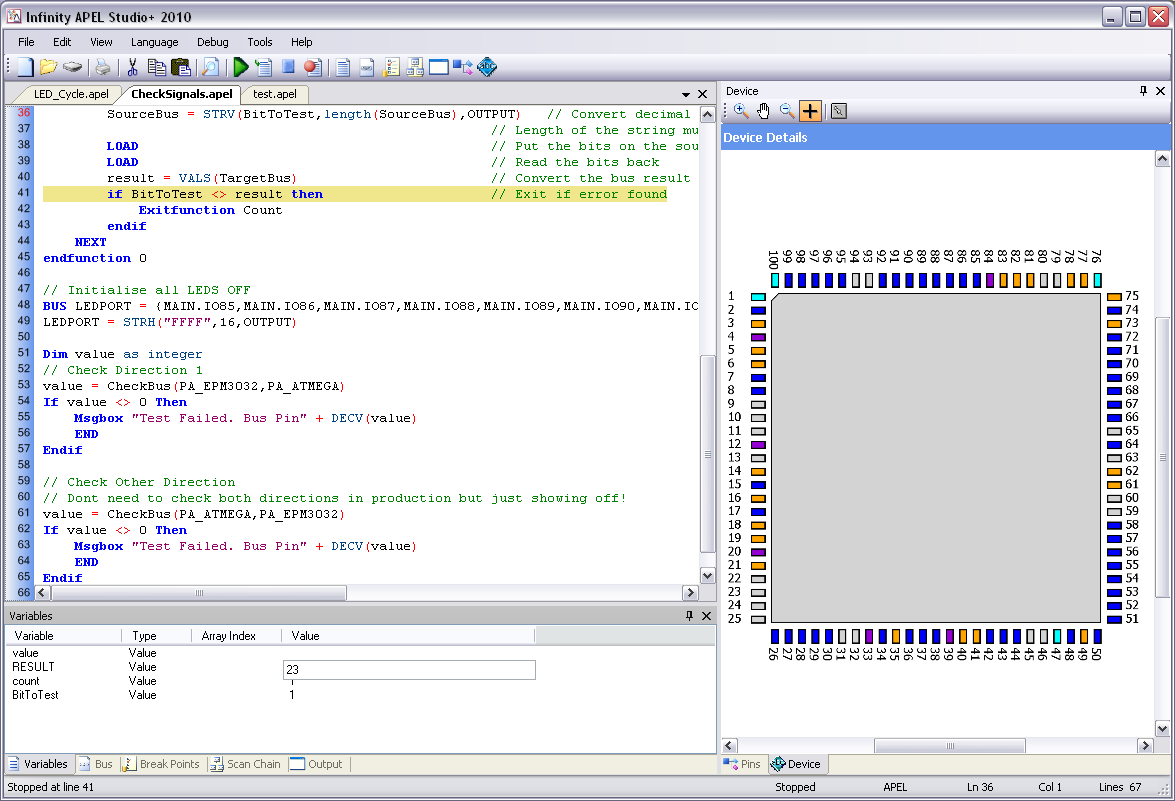Click the red breakpoint icon in toolbar
Viewport: 1175px width, 801px height.
tap(312, 67)
